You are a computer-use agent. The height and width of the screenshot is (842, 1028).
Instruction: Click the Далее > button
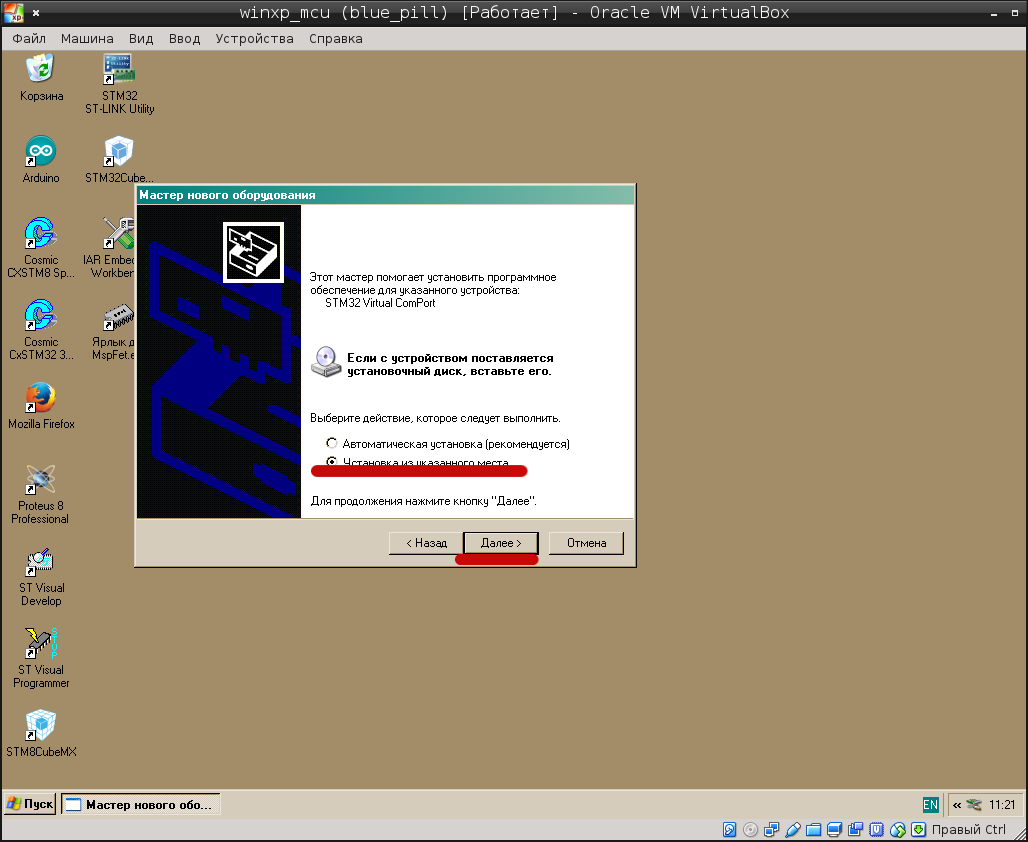[501, 543]
